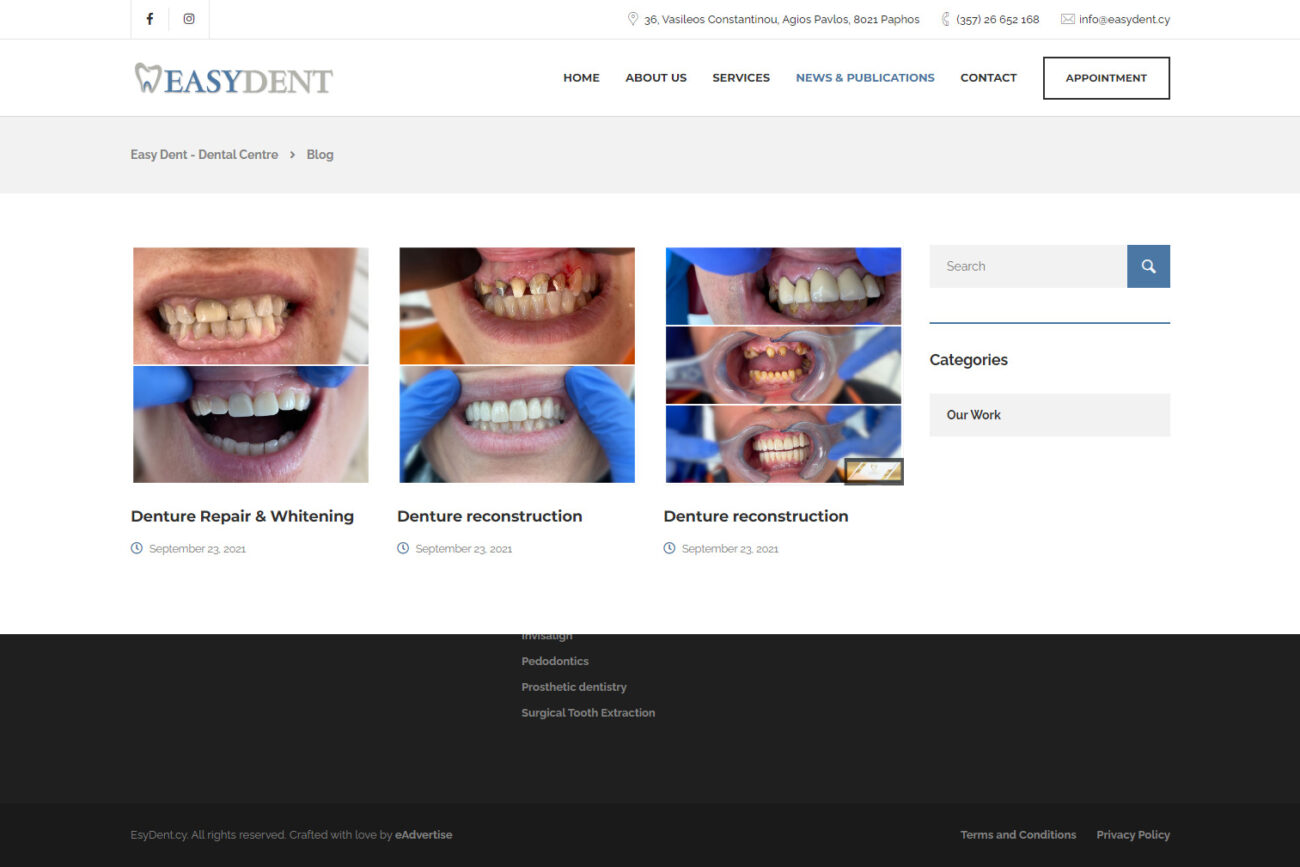1300x867 pixels.
Task: Click the phone icon beside number
Action: click(x=946, y=19)
